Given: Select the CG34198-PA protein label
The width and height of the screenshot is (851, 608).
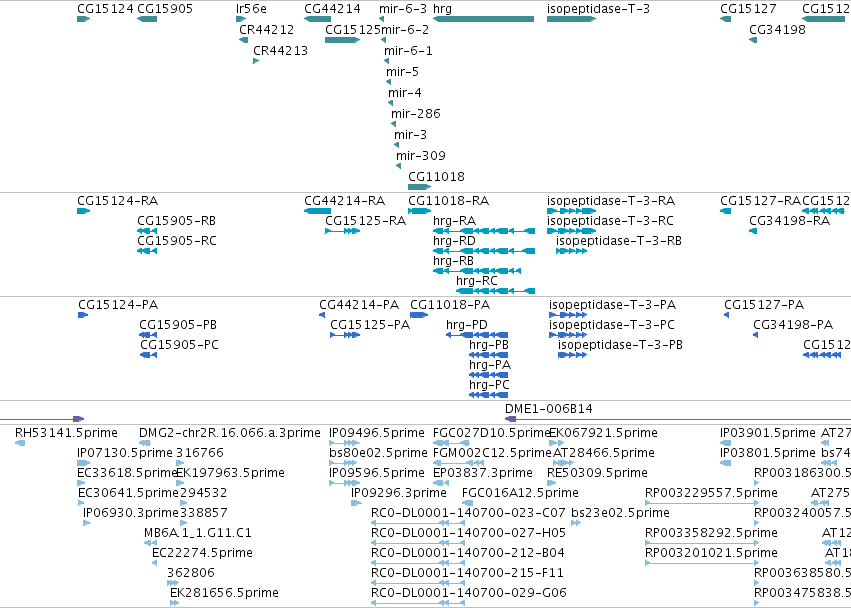Looking at the screenshot, I should tap(793, 325).
